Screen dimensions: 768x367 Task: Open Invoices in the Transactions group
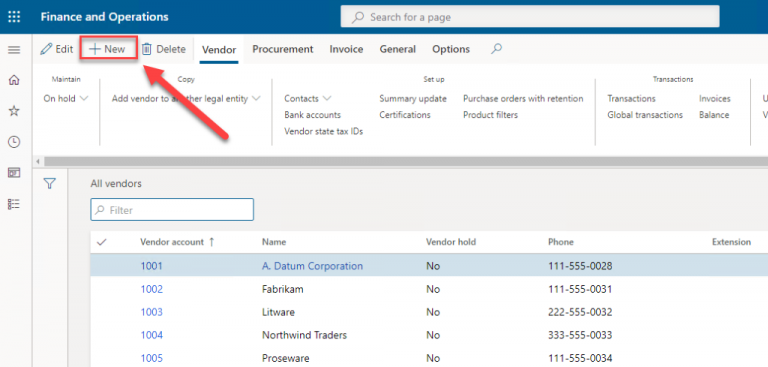point(715,98)
